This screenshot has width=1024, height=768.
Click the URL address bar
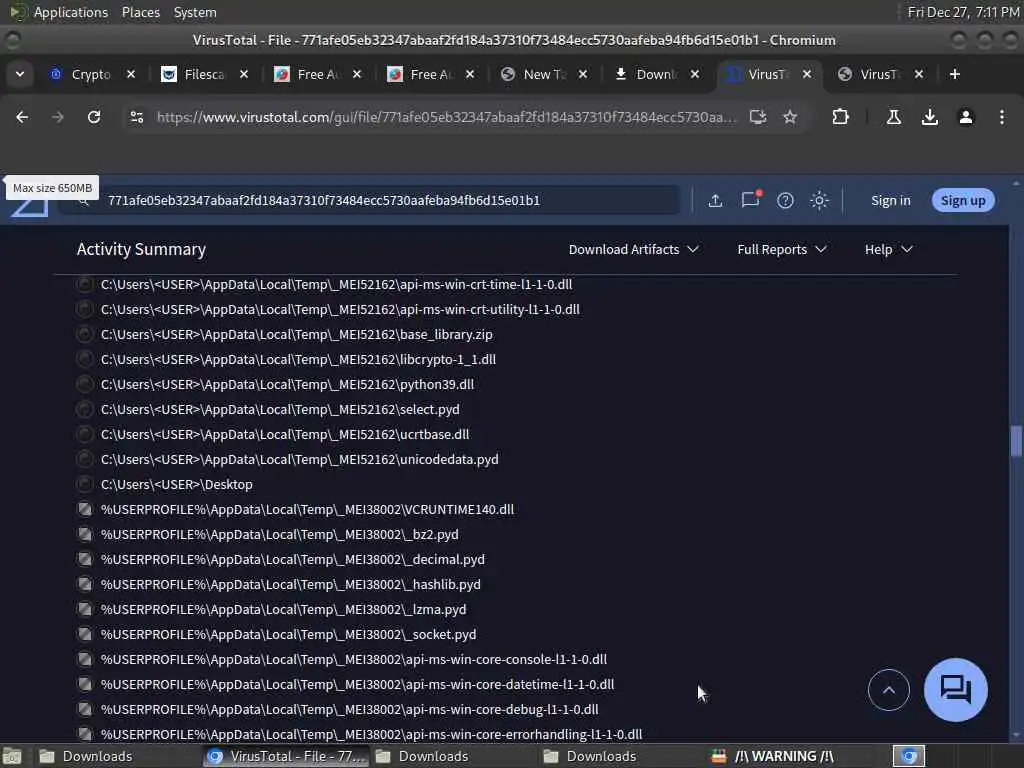pos(446,117)
